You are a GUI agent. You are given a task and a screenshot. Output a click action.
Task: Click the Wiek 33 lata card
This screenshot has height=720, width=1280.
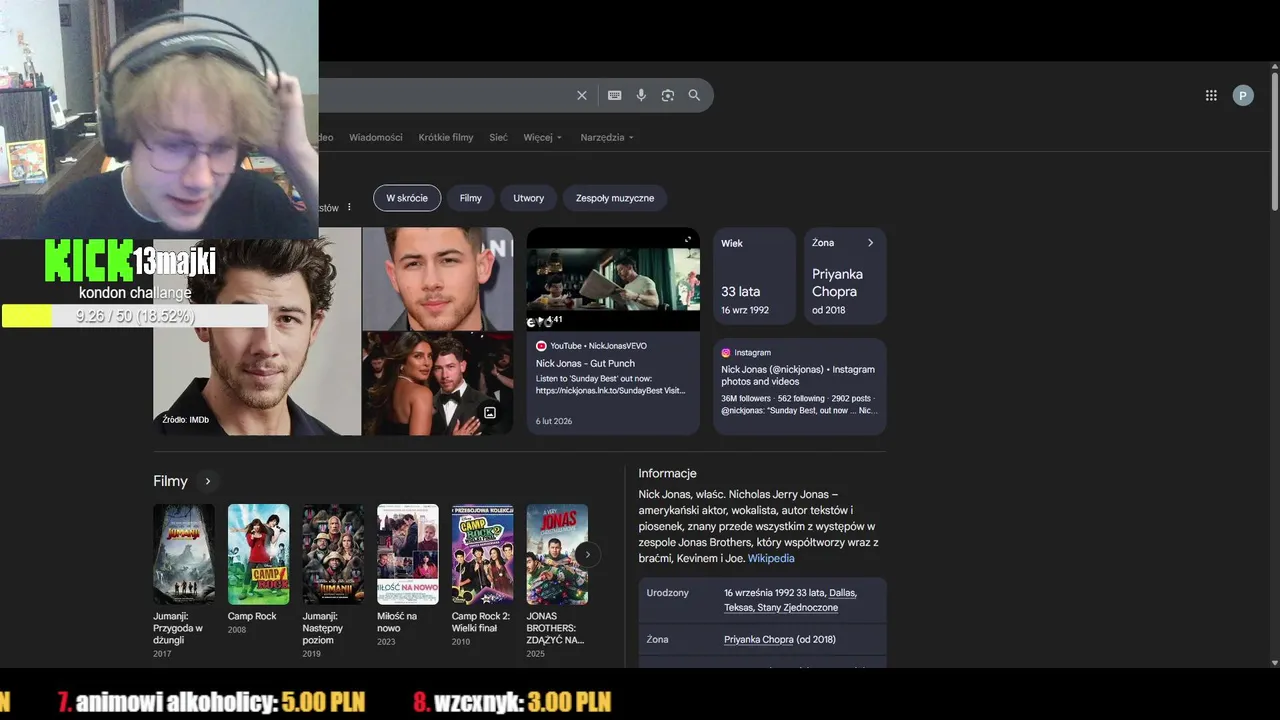pyautogui.click(x=754, y=276)
